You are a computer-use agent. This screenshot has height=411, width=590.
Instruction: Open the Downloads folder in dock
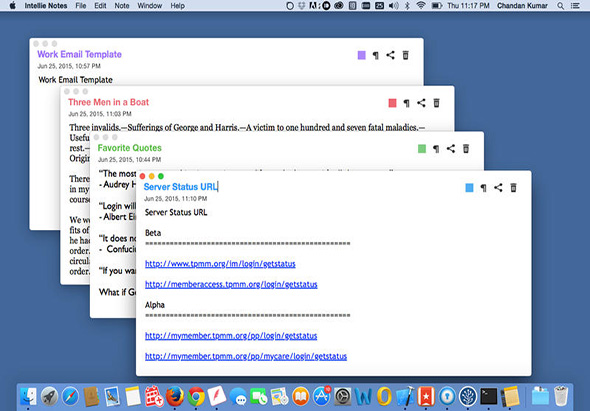(540, 396)
